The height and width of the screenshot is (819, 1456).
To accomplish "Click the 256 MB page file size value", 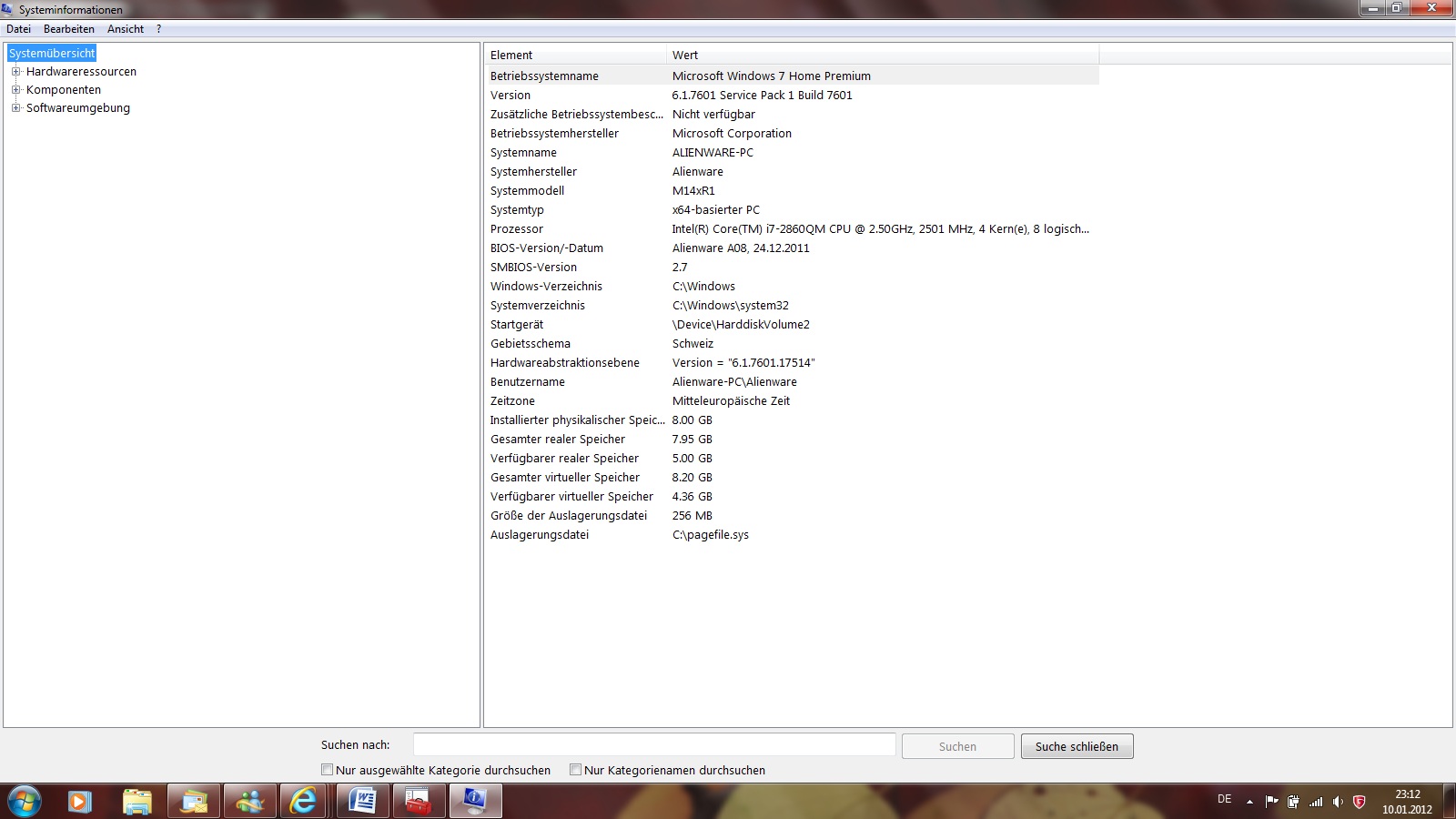I will (692, 516).
